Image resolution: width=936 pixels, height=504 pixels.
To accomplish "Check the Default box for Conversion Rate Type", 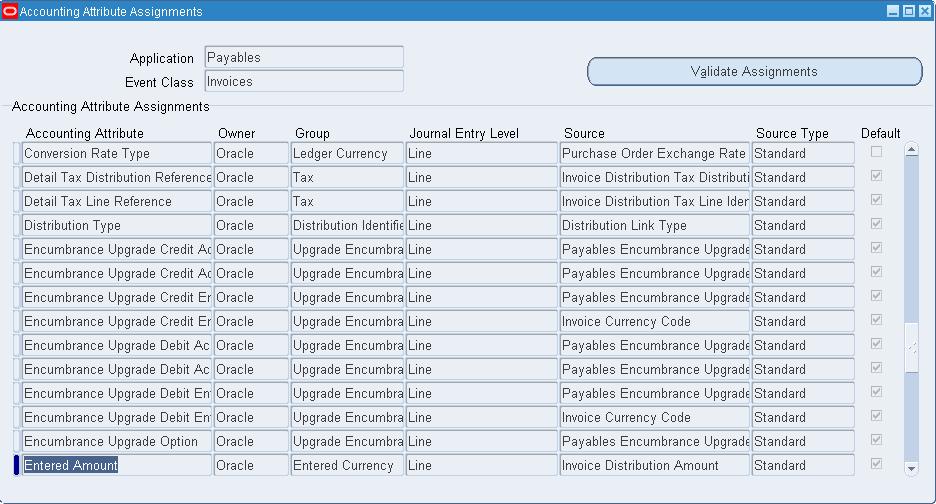I will click(x=876, y=152).
